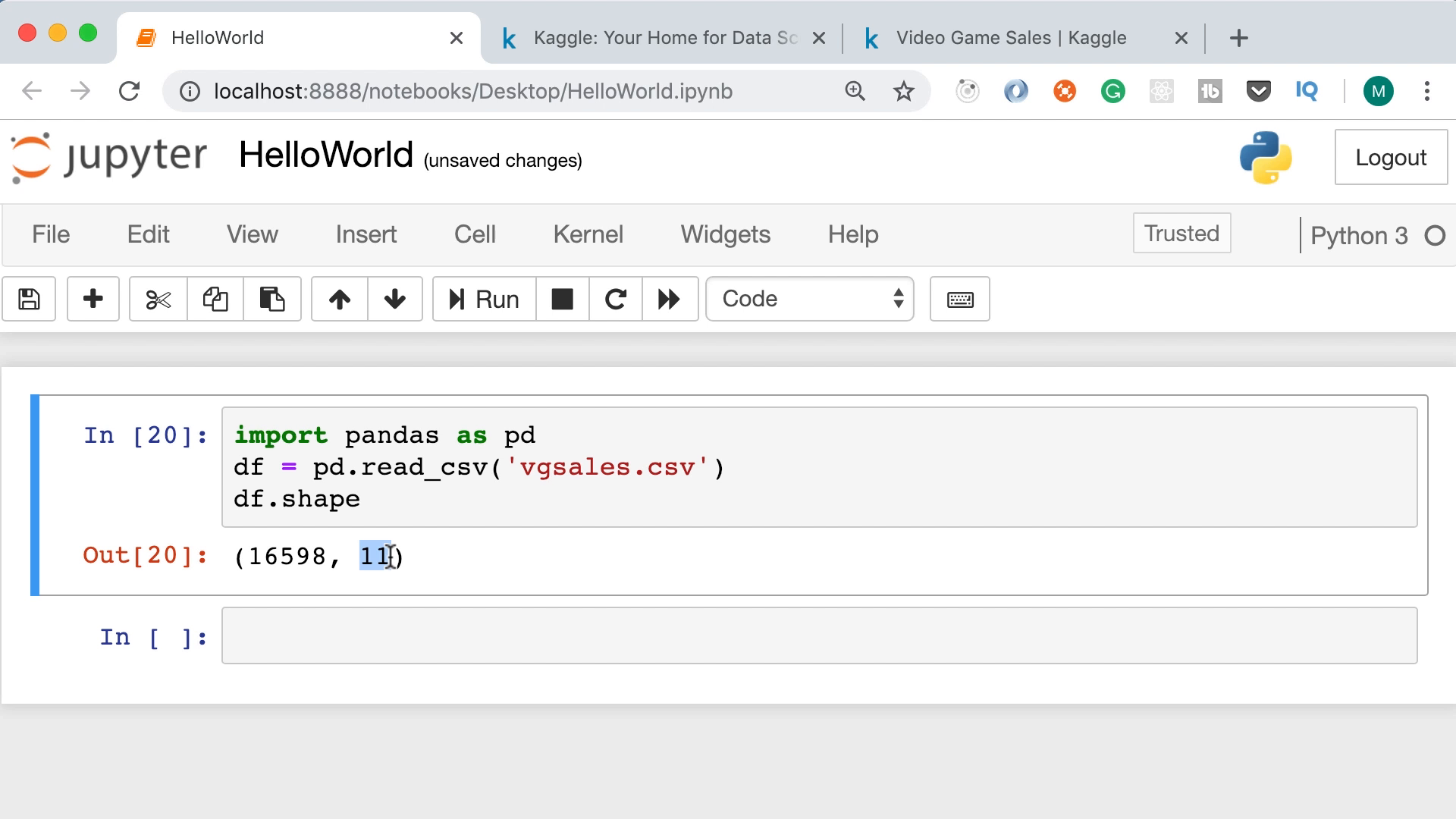Switch to Video Game Sales Kaggle tab
This screenshot has width=1456, height=819.
tap(1011, 38)
